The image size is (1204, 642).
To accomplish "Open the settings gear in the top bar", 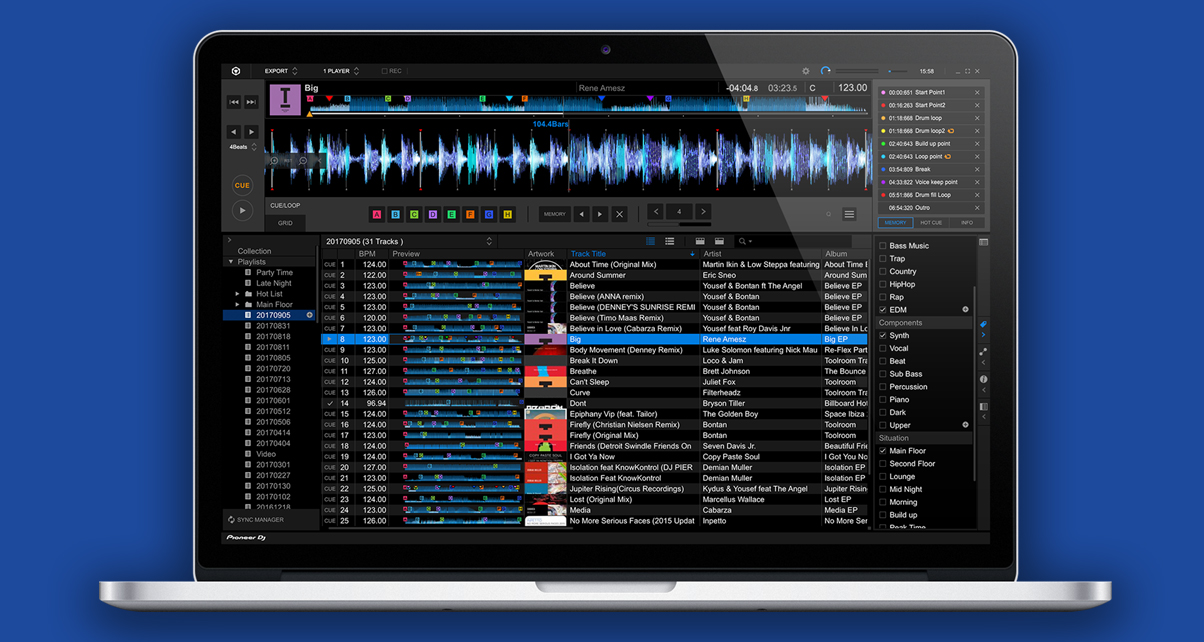I will click(x=806, y=71).
